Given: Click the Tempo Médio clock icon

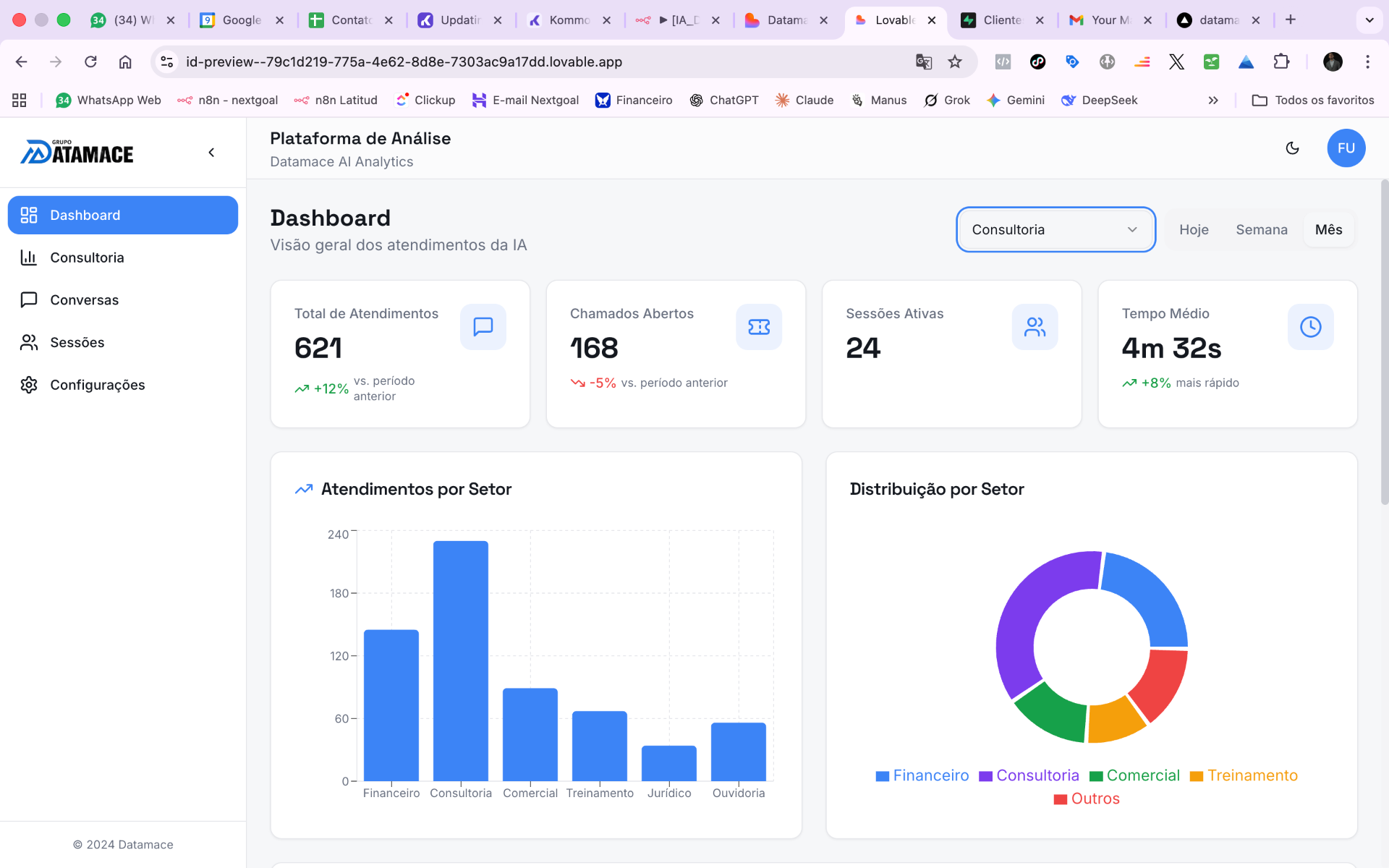Looking at the screenshot, I should pyautogui.click(x=1310, y=327).
